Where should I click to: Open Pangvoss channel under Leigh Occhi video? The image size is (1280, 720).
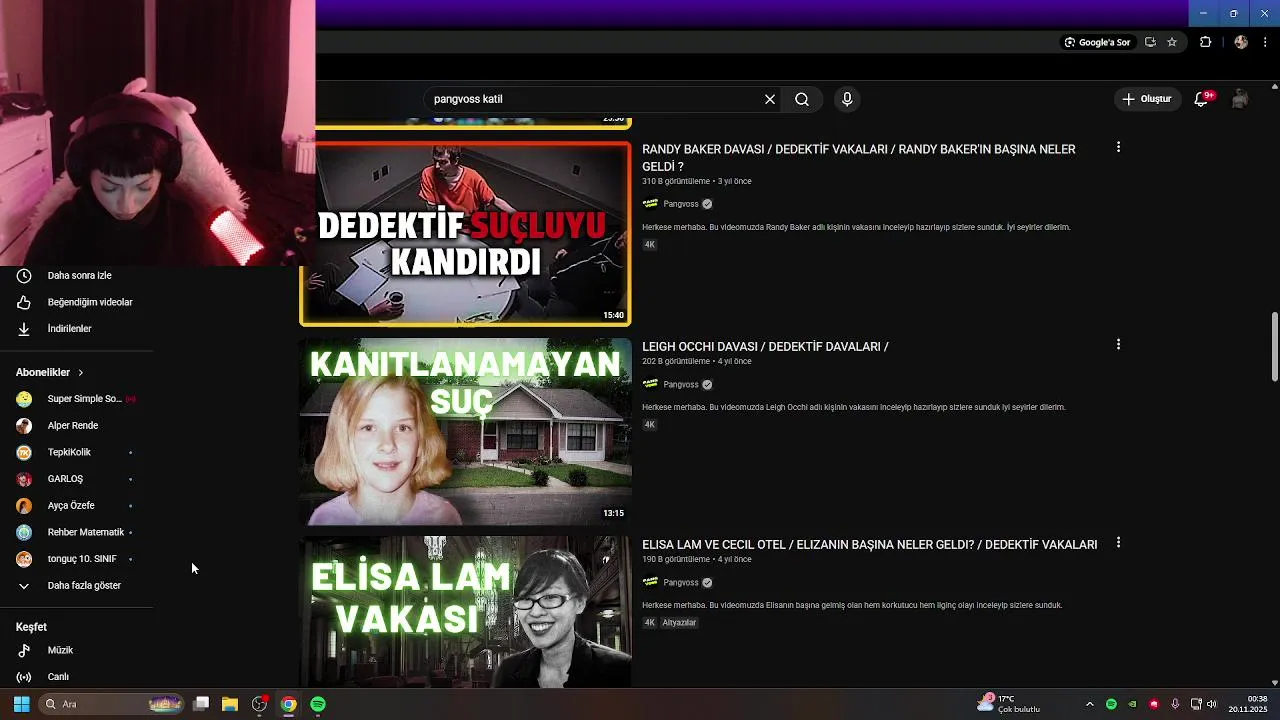pos(681,385)
